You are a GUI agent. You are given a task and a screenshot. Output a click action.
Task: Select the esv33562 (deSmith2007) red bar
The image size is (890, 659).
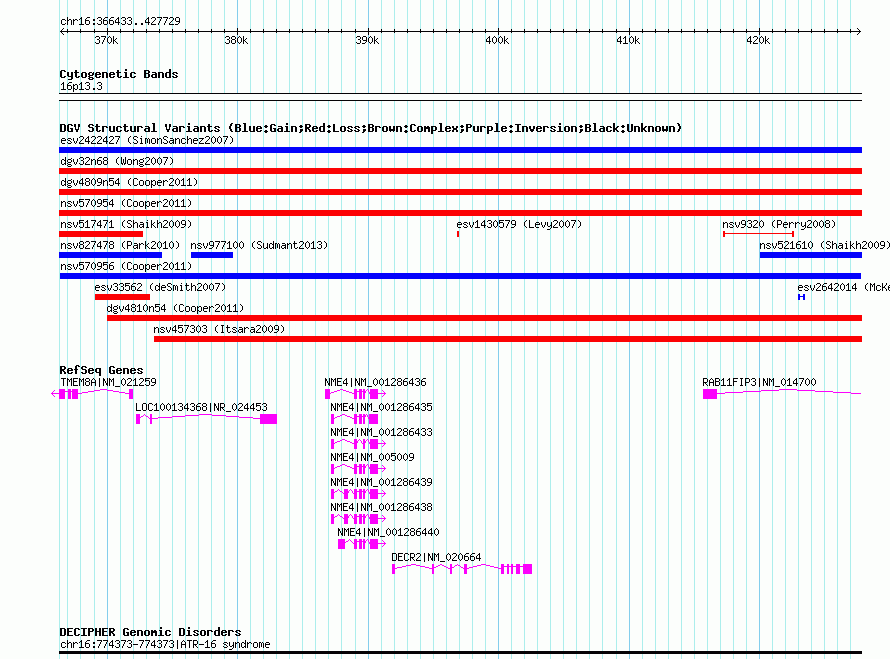pos(122,297)
